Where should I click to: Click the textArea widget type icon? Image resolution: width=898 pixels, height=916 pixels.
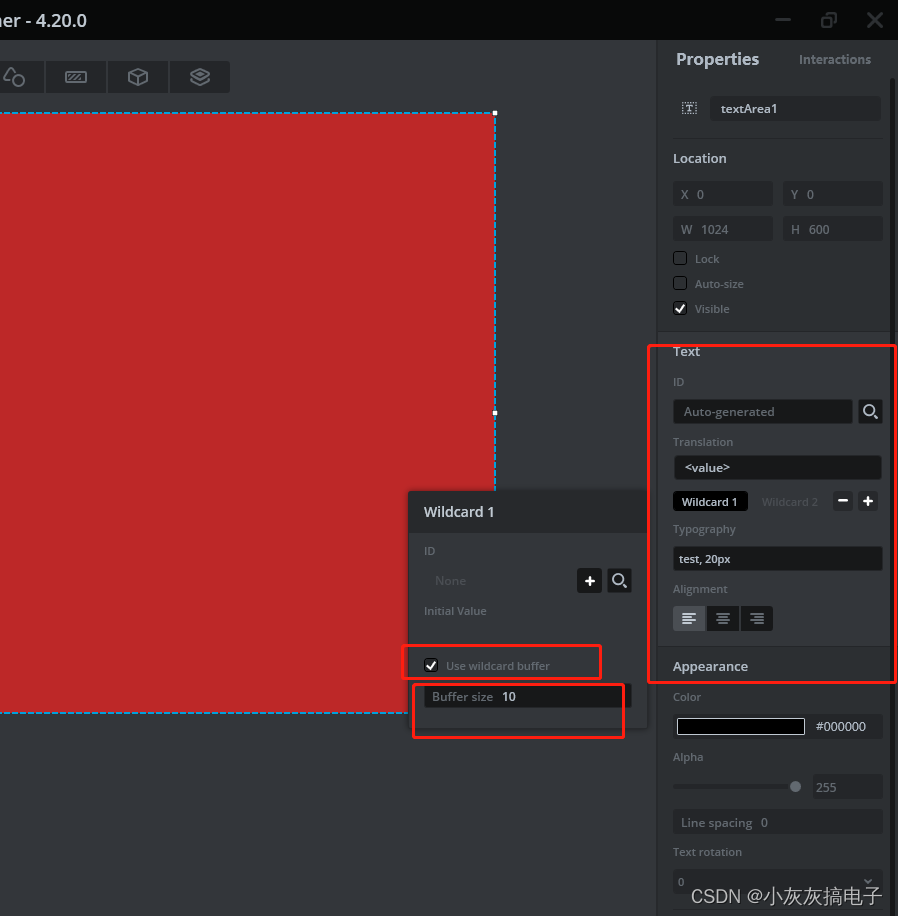click(689, 108)
